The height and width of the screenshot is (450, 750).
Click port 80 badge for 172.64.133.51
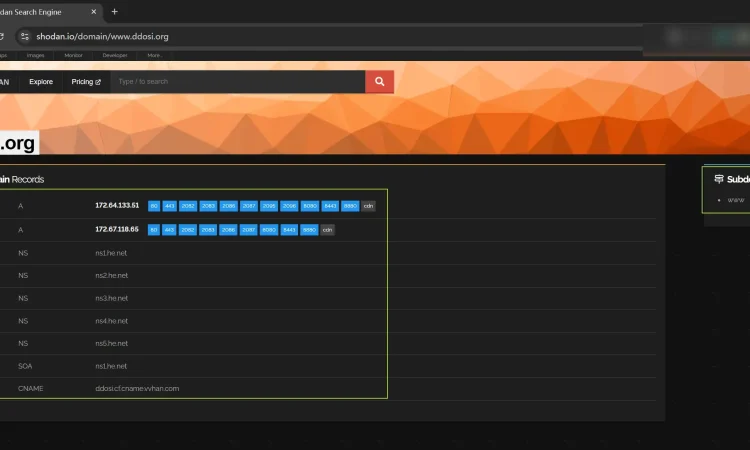pos(154,206)
